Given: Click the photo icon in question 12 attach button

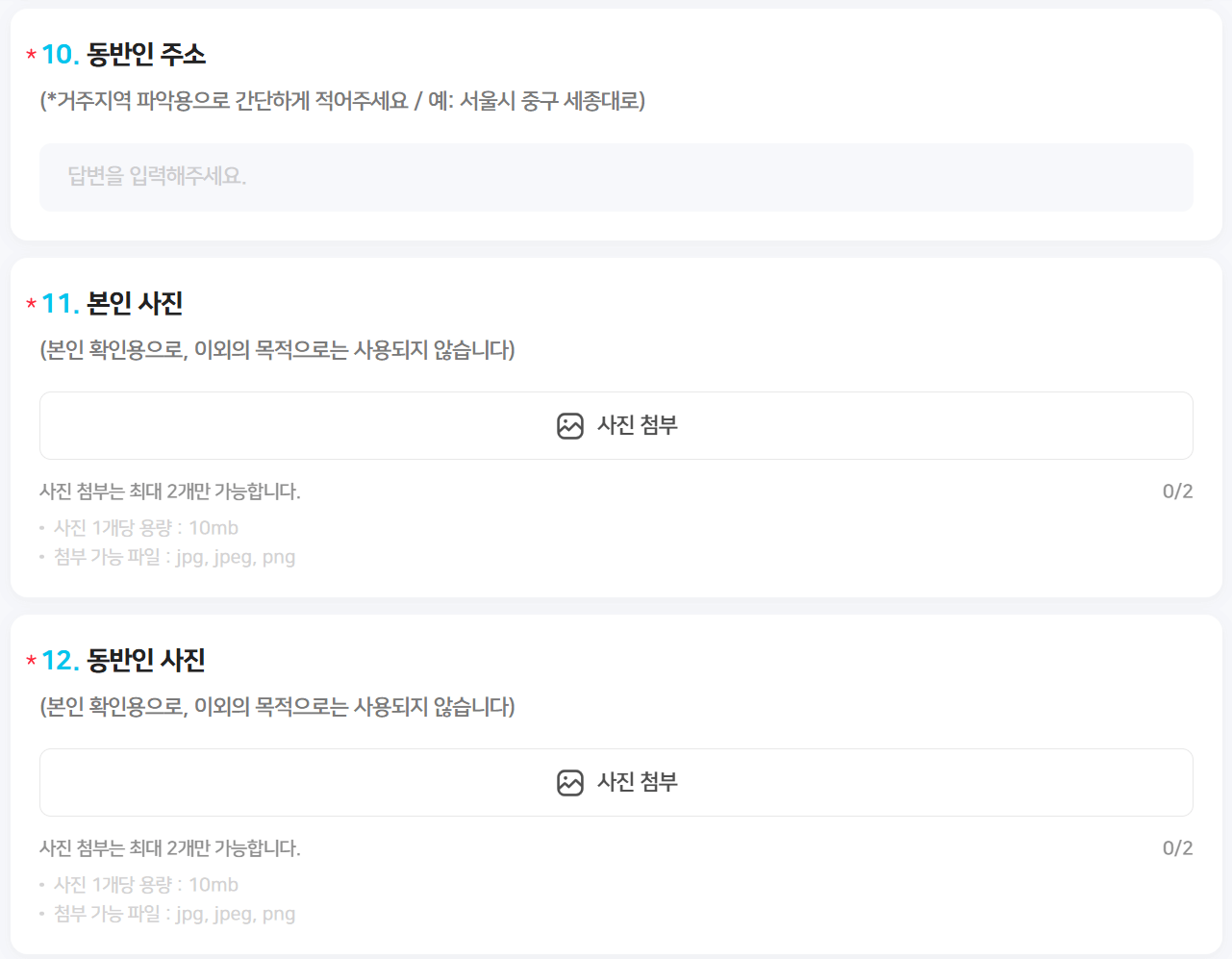Looking at the screenshot, I should (568, 781).
